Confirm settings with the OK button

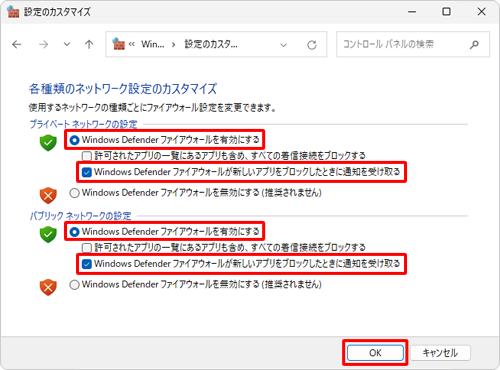click(375, 353)
